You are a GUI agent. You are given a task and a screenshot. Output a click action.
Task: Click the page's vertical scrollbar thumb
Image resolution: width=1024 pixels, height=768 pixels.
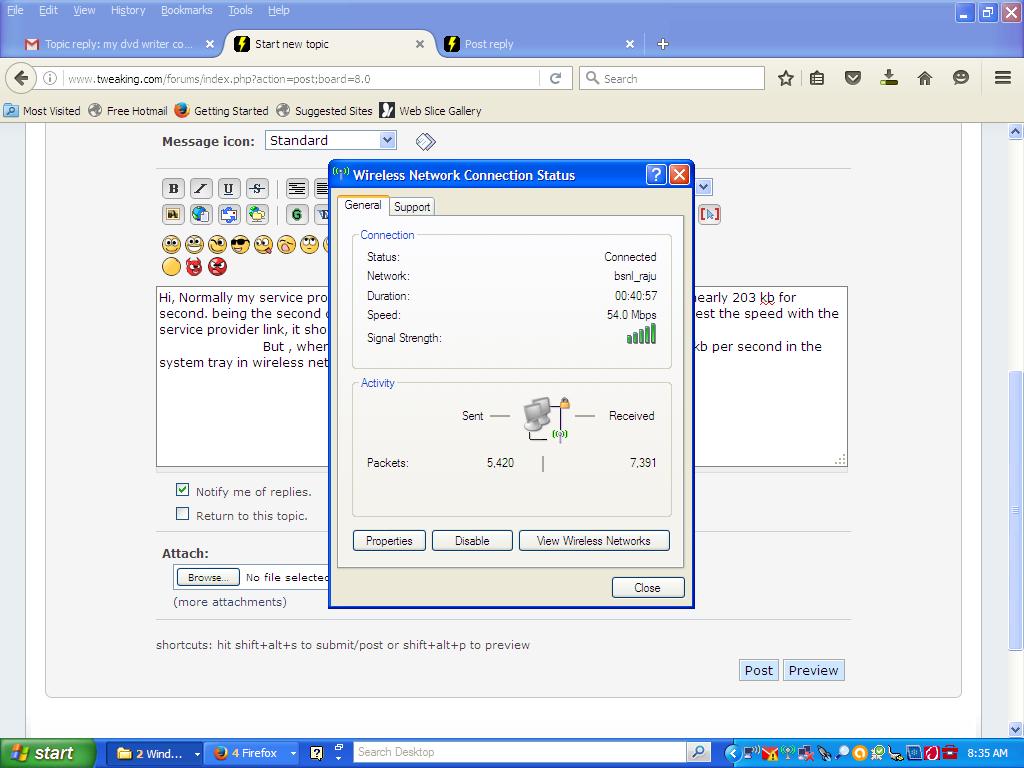1016,510
